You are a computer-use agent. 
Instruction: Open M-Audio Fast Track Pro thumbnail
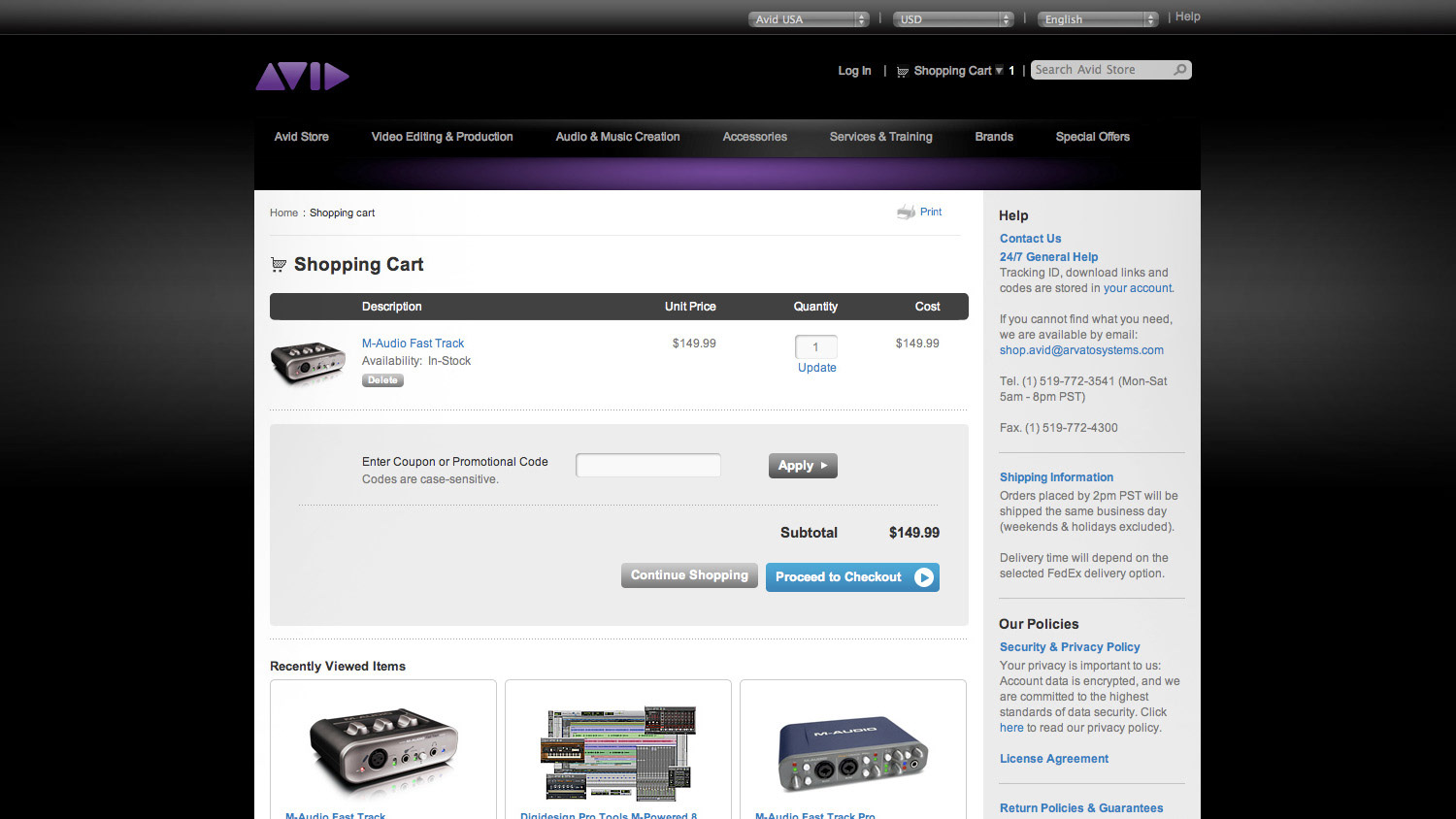tap(853, 755)
